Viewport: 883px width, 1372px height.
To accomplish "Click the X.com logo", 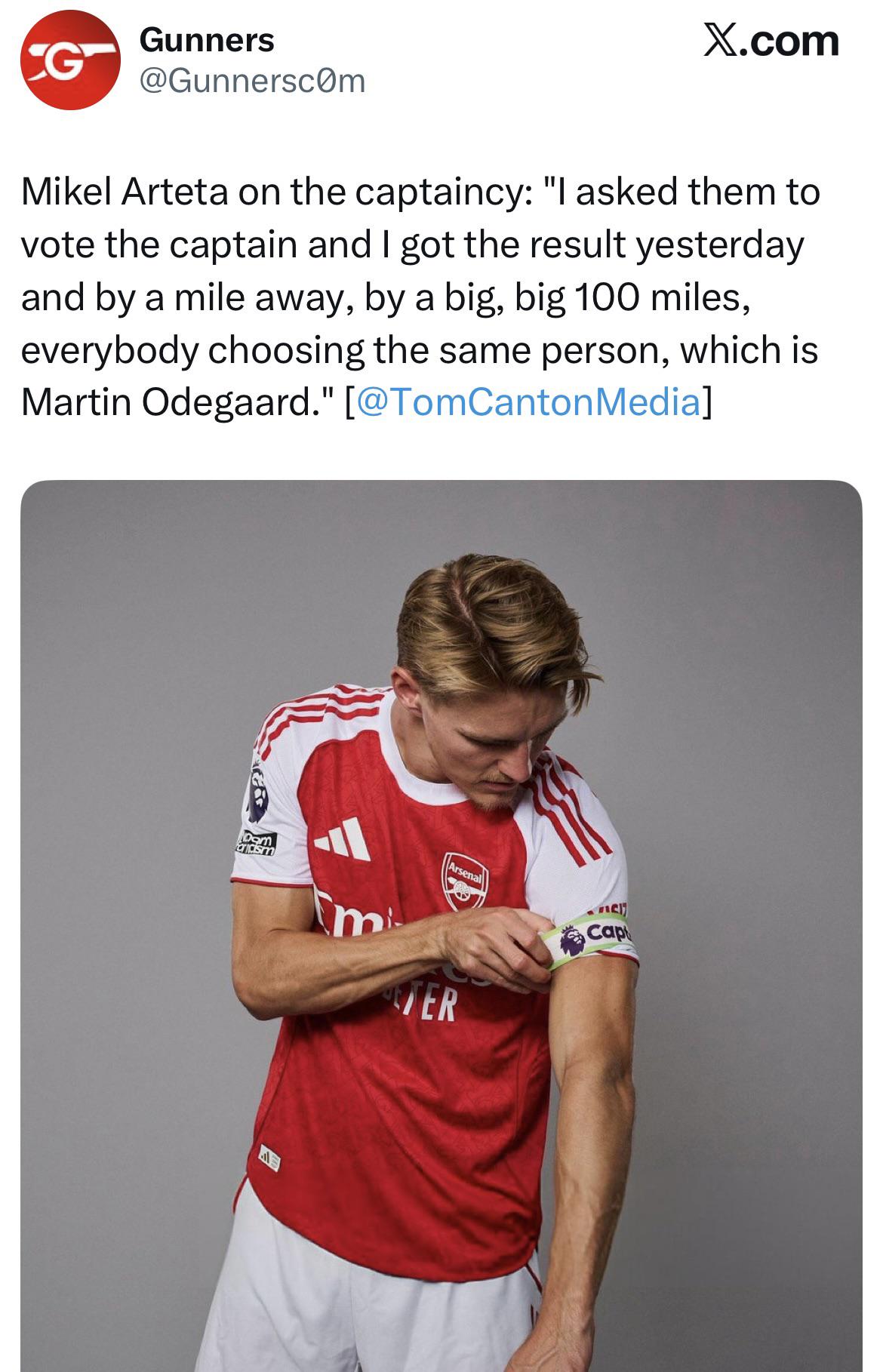I will [771, 40].
